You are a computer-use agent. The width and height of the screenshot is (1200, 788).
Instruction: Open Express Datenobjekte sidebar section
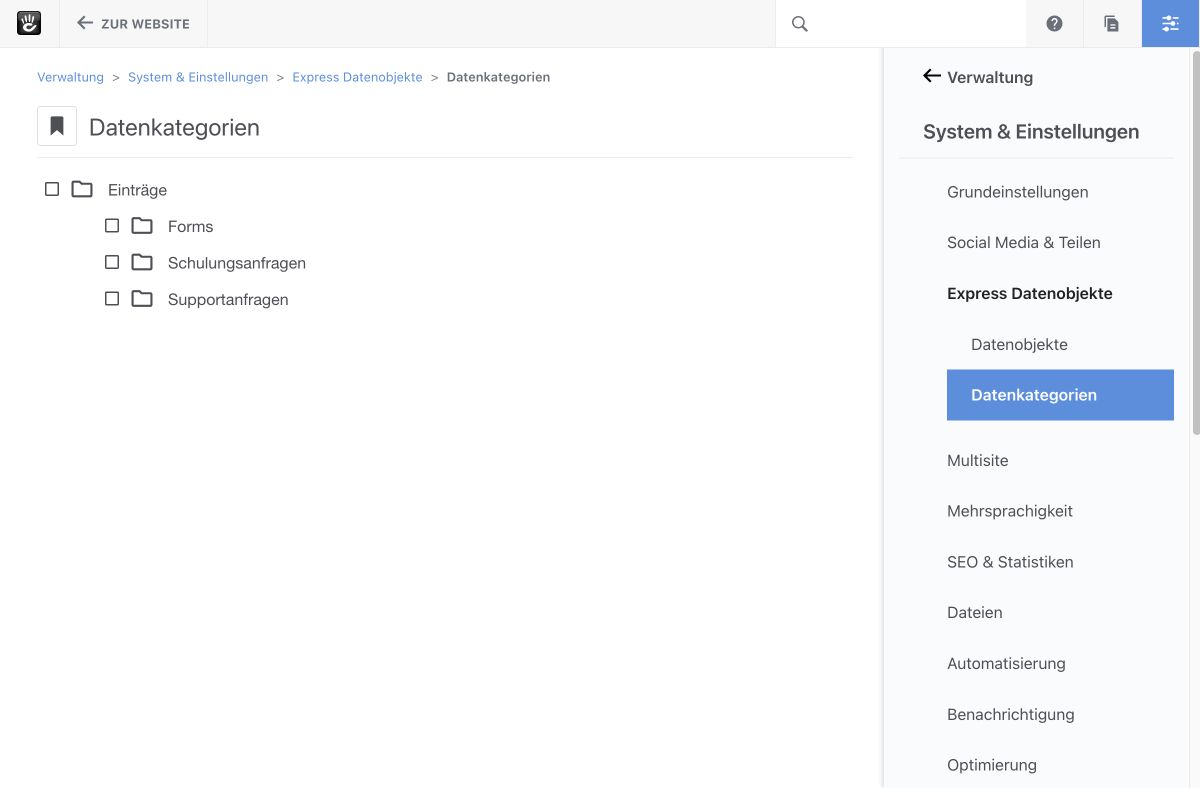pyautogui.click(x=1029, y=294)
